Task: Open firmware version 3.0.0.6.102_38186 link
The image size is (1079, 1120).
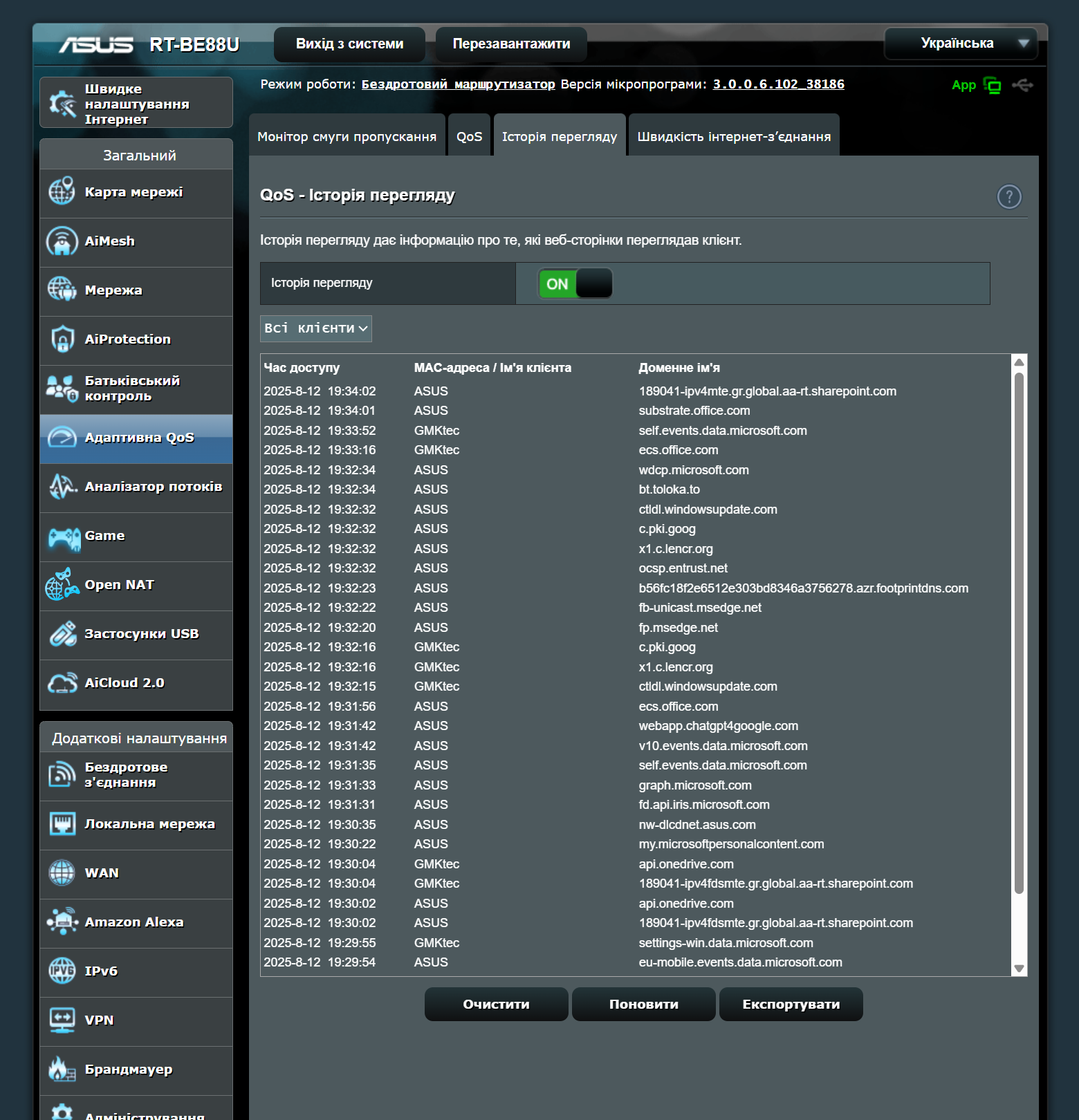Action: 779,84
